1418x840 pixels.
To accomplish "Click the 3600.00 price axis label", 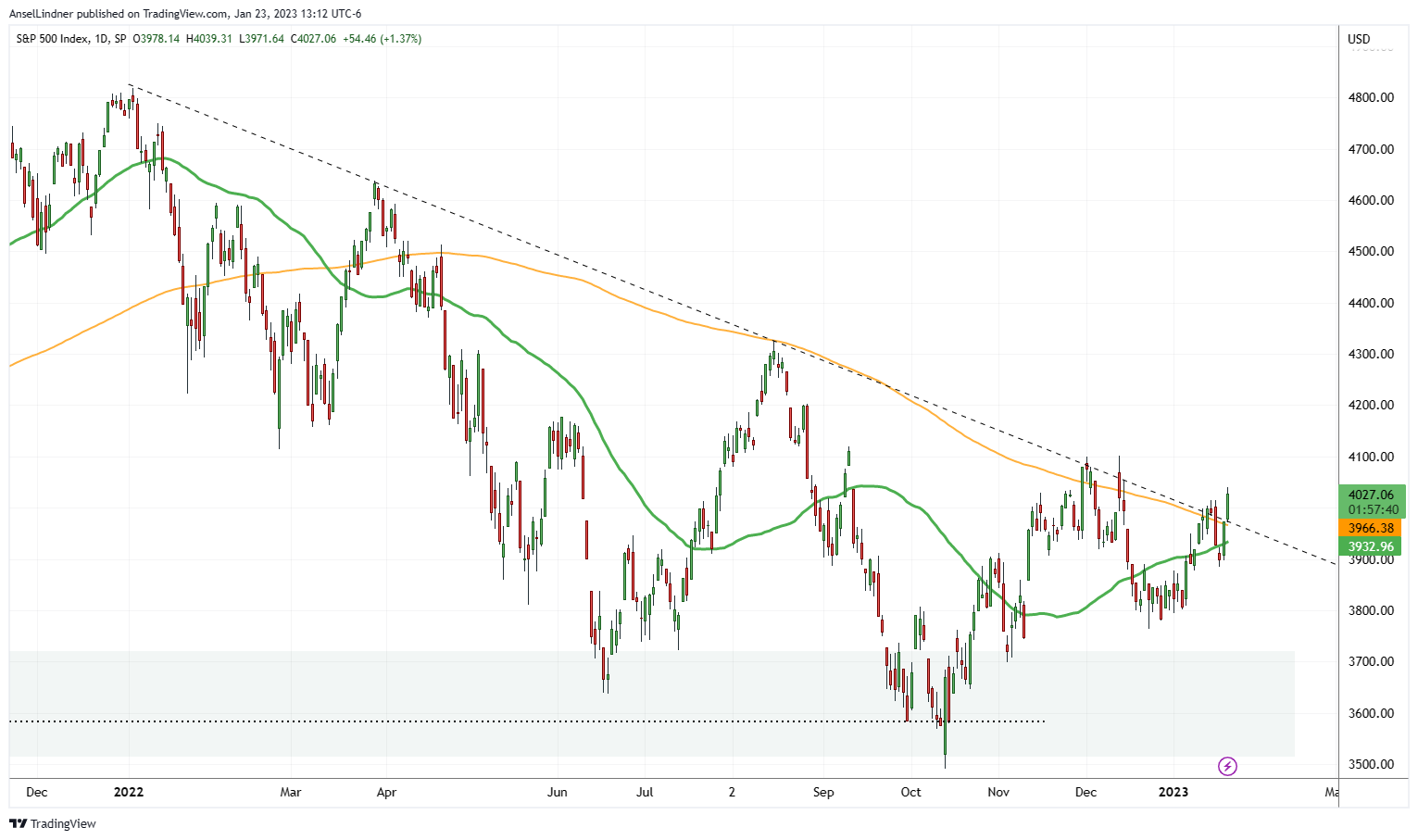I will tap(1371, 713).
